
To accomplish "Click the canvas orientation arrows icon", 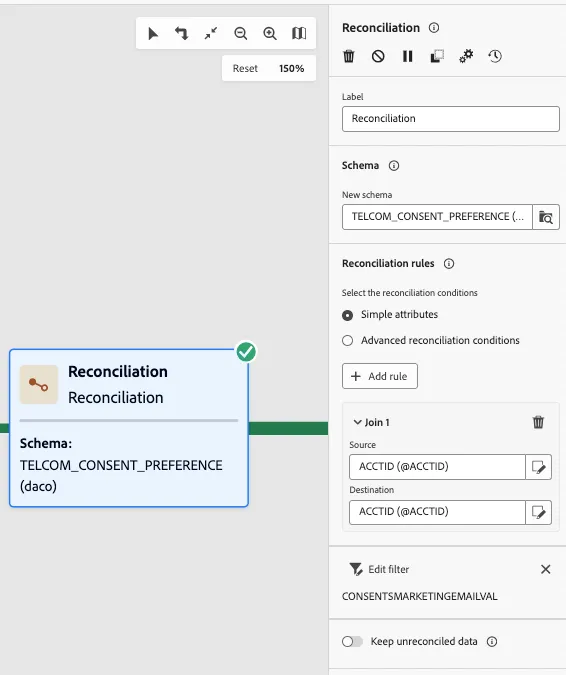I will click(x=182, y=34).
